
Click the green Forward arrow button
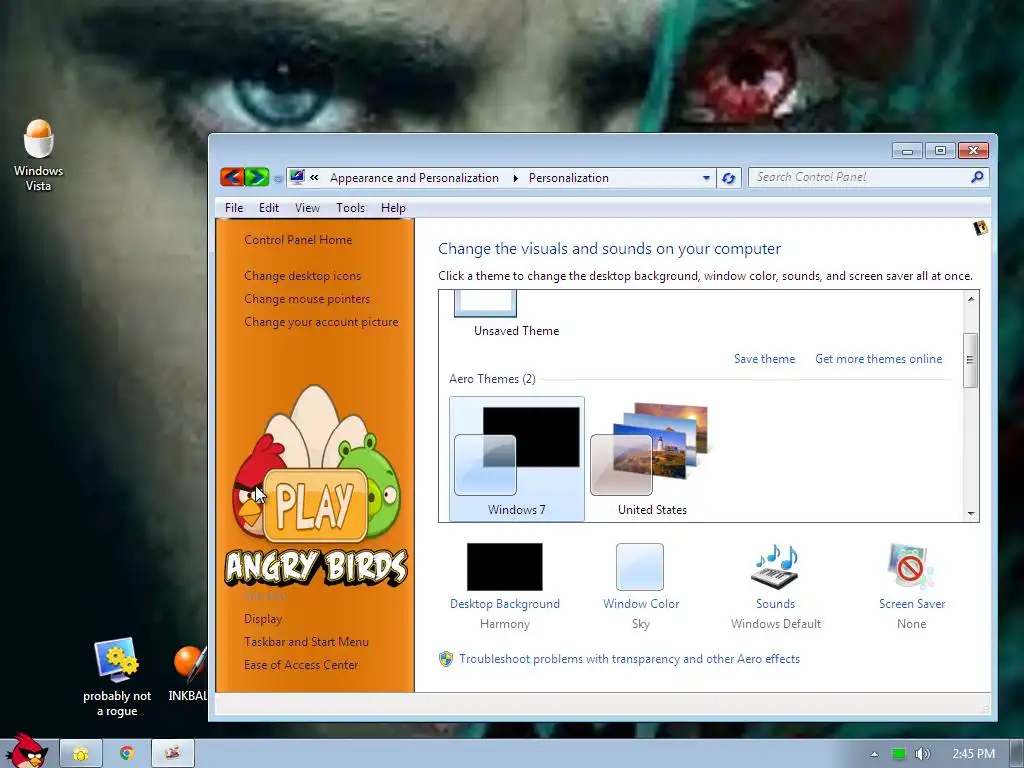[x=257, y=177]
